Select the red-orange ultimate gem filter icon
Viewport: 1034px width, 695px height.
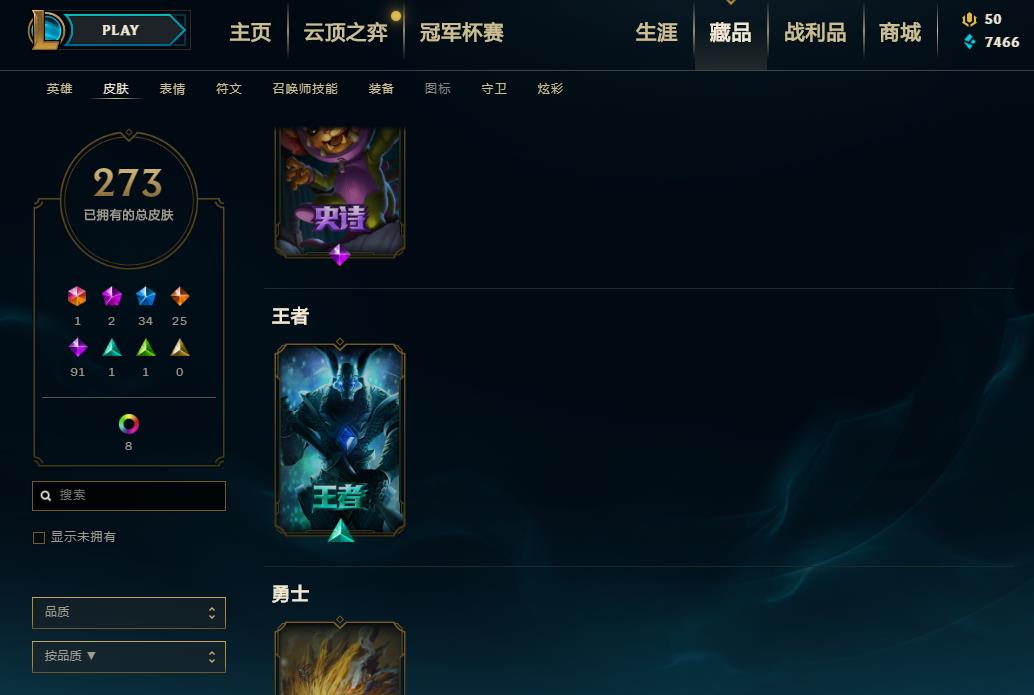[77, 296]
